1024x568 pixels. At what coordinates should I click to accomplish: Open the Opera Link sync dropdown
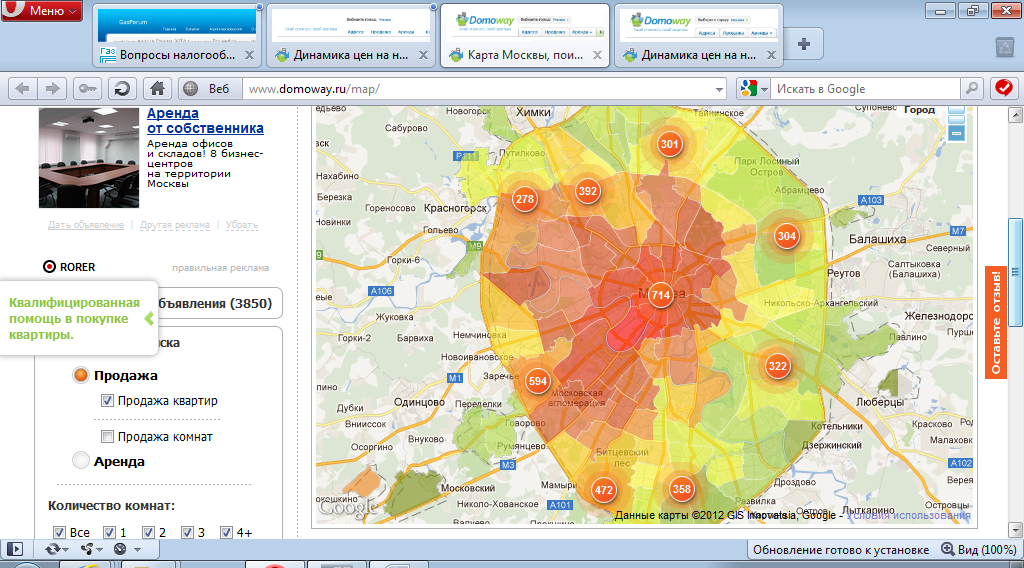point(57,549)
